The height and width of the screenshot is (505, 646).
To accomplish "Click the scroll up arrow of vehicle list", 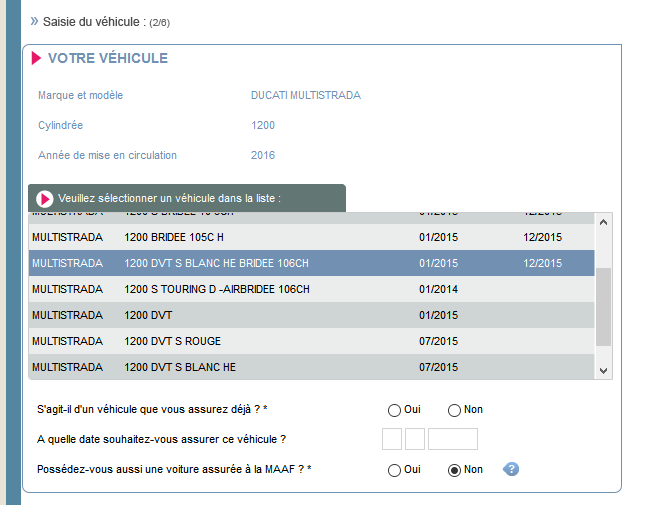I will (x=604, y=222).
